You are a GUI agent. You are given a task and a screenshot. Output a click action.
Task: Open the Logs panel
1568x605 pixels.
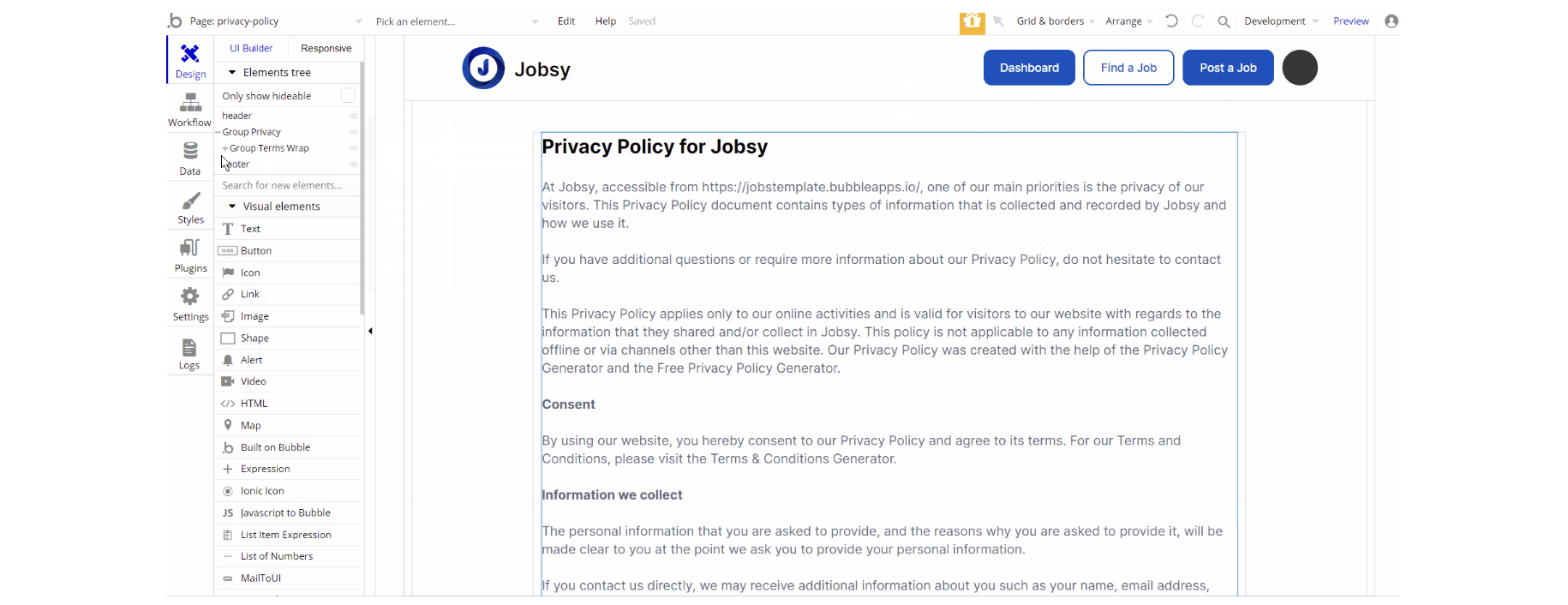click(189, 353)
